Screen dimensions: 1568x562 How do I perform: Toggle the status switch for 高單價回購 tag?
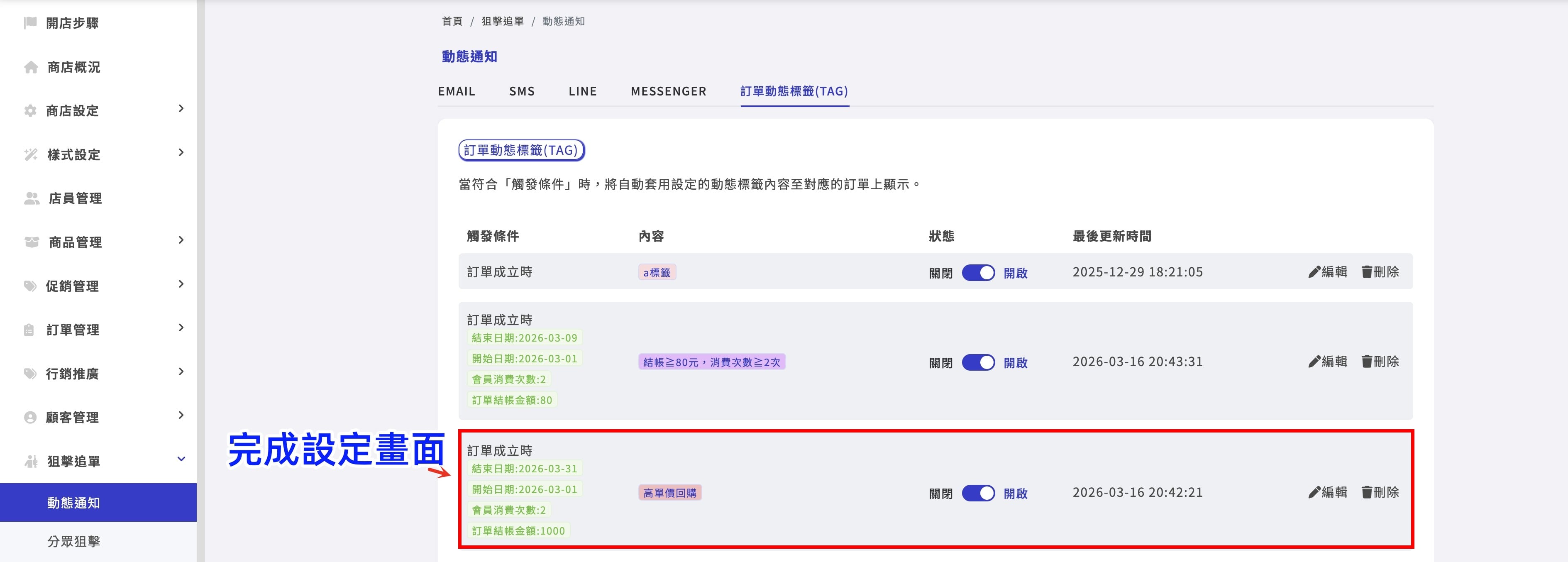pos(978,493)
